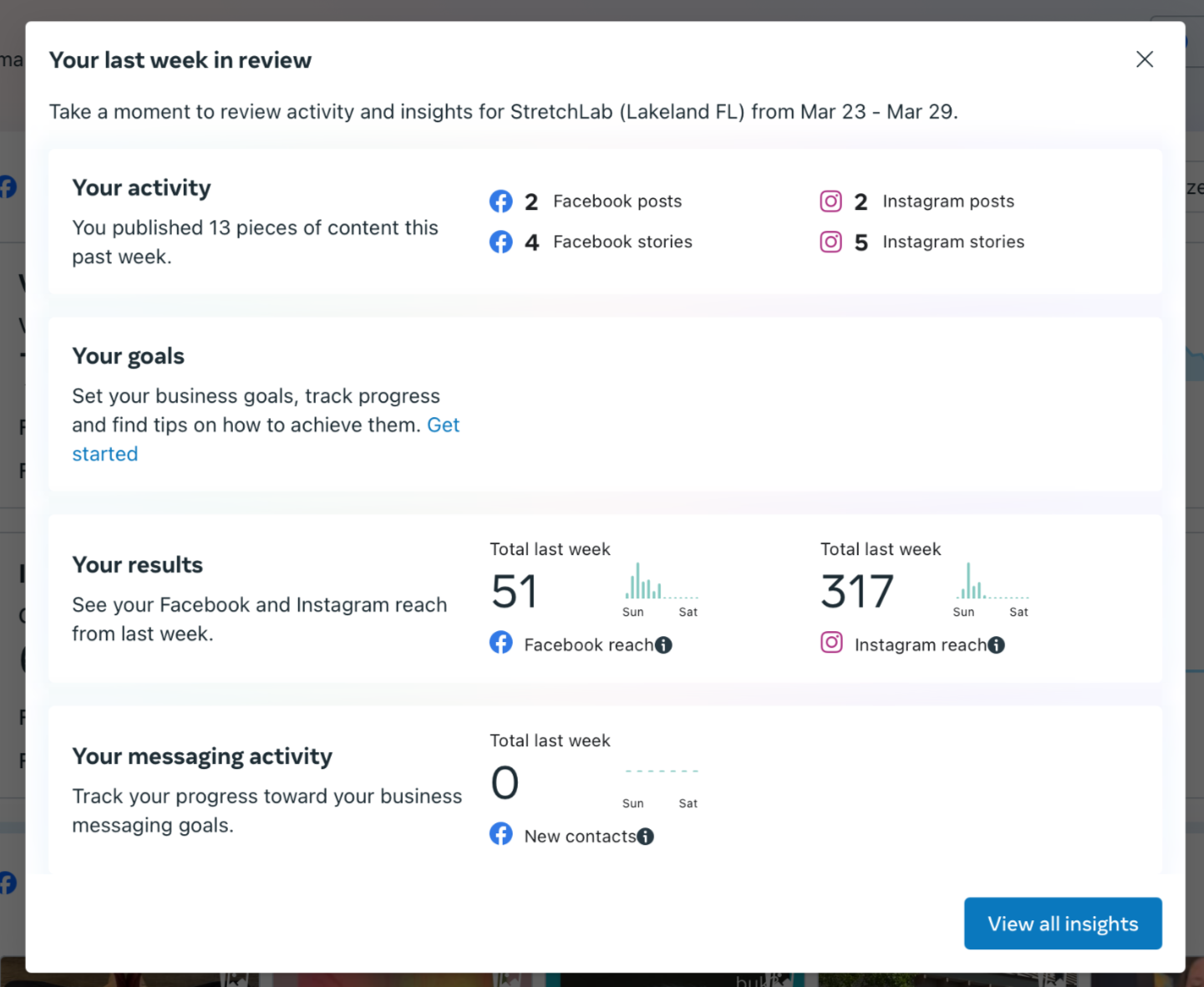The height and width of the screenshot is (987, 1204).
Task: Click the Instagram posts label
Action: pos(948,201)
